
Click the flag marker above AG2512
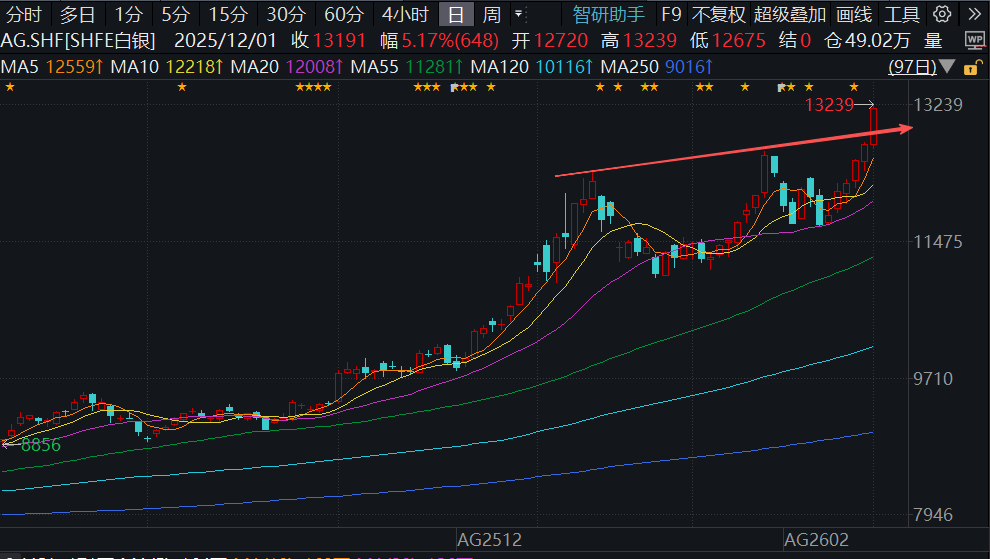coord(454,88)
